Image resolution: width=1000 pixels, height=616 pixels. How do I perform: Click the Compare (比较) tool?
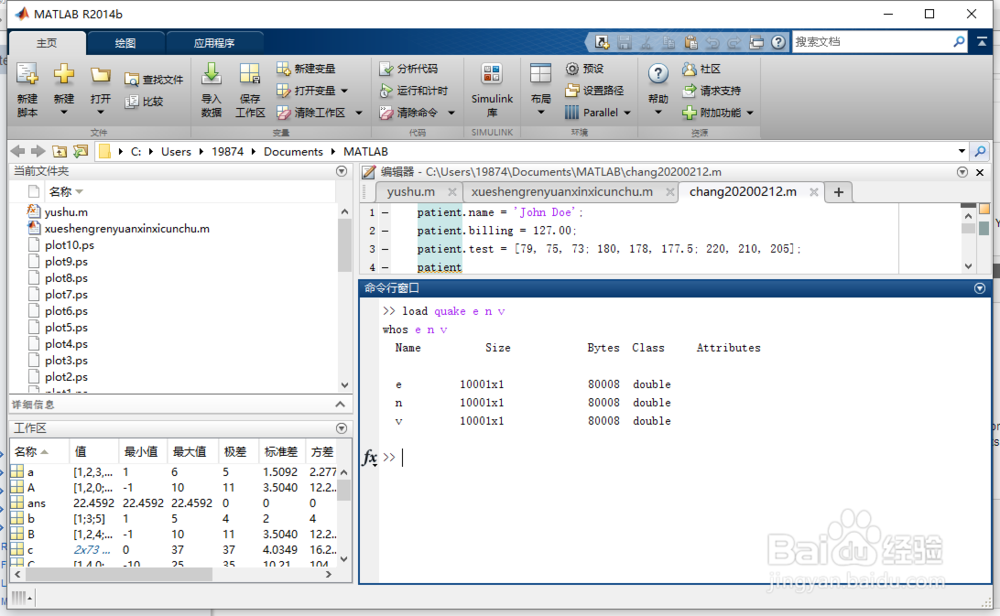point(145,101)
